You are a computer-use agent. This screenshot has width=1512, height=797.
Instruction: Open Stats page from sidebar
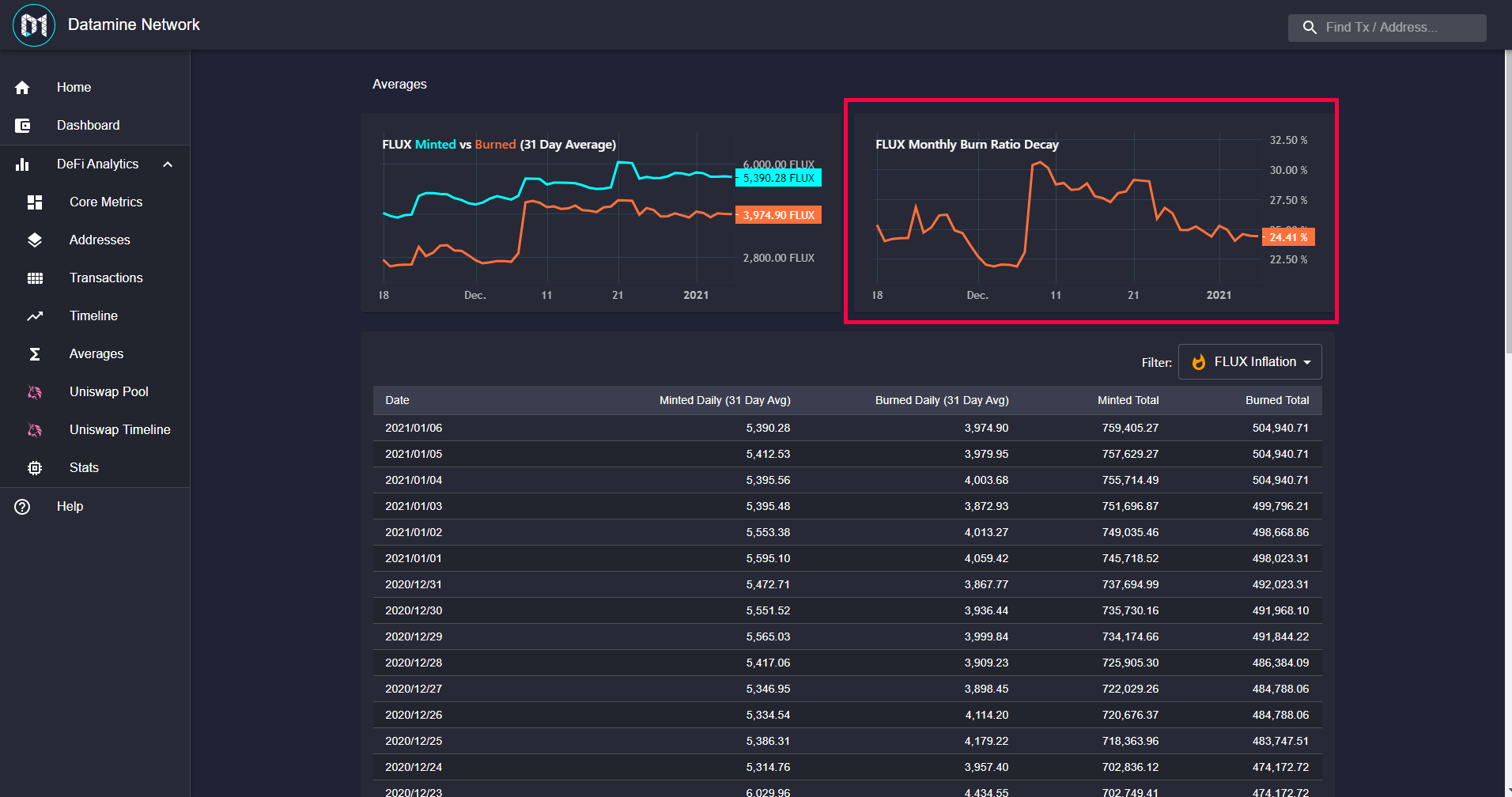[x=95, y=468]
